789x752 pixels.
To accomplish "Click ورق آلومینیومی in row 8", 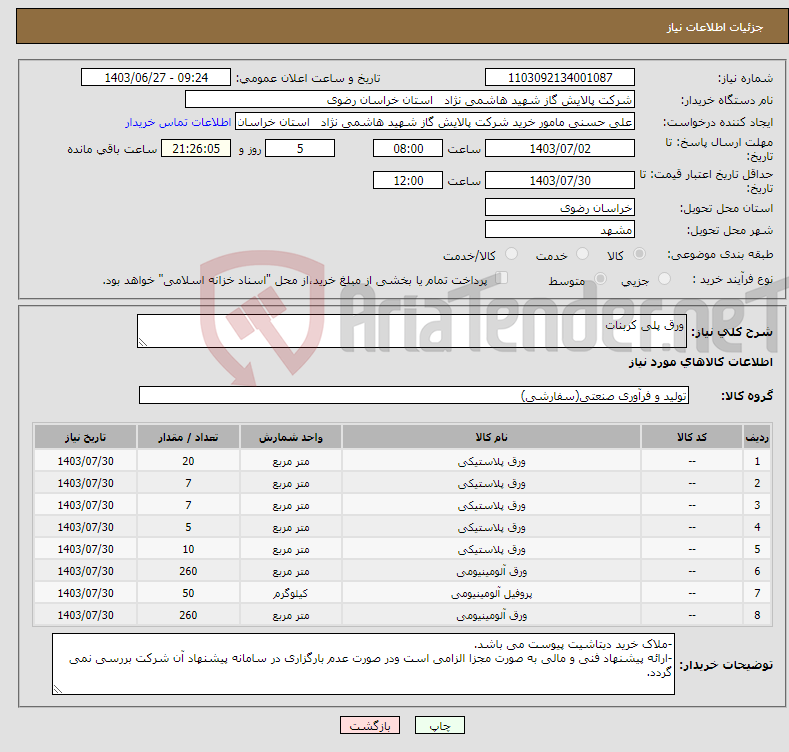I will [x=491, y=615].
